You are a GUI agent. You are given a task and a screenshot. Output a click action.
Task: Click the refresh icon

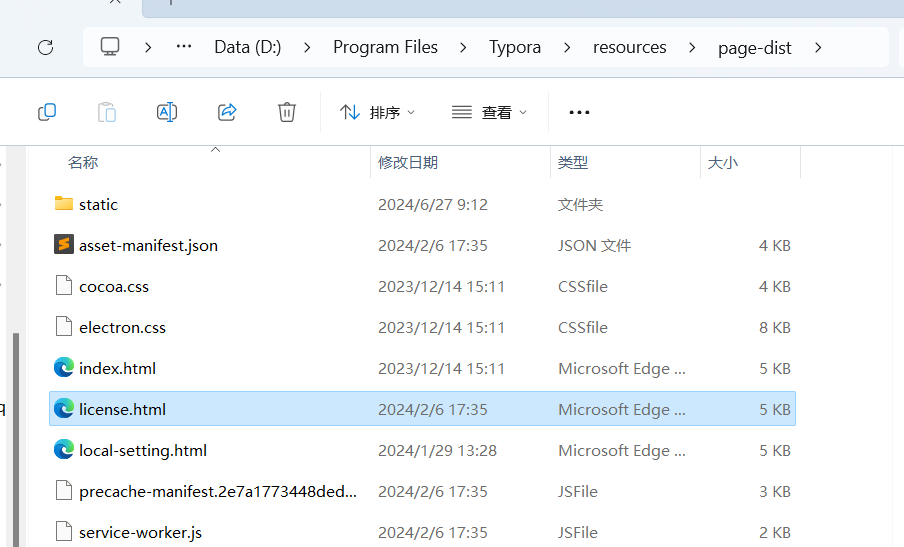pos(46,47)
